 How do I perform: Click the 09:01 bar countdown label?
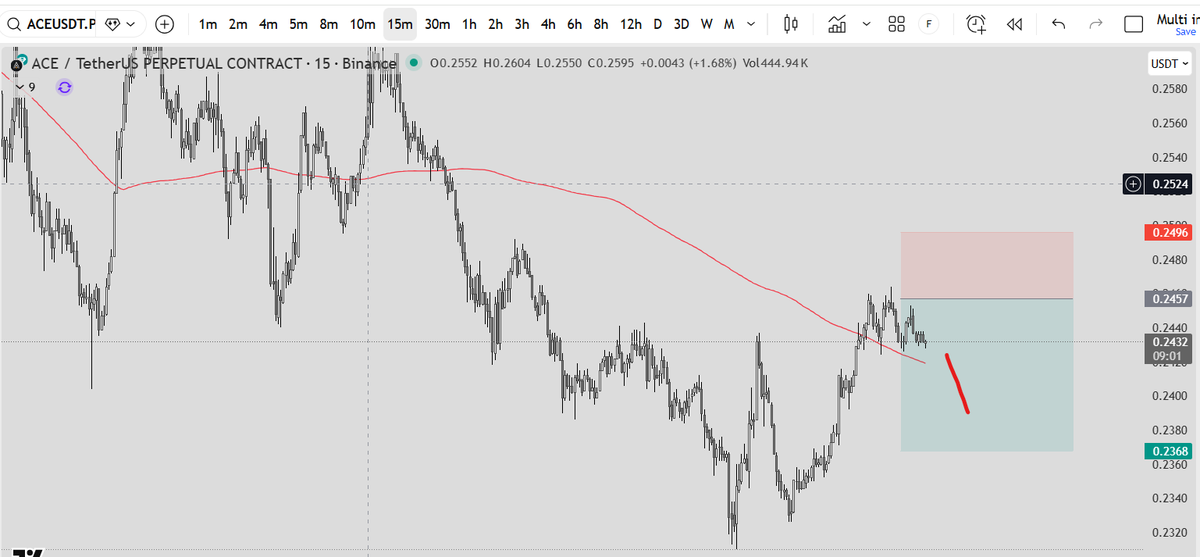[1167, 354]
